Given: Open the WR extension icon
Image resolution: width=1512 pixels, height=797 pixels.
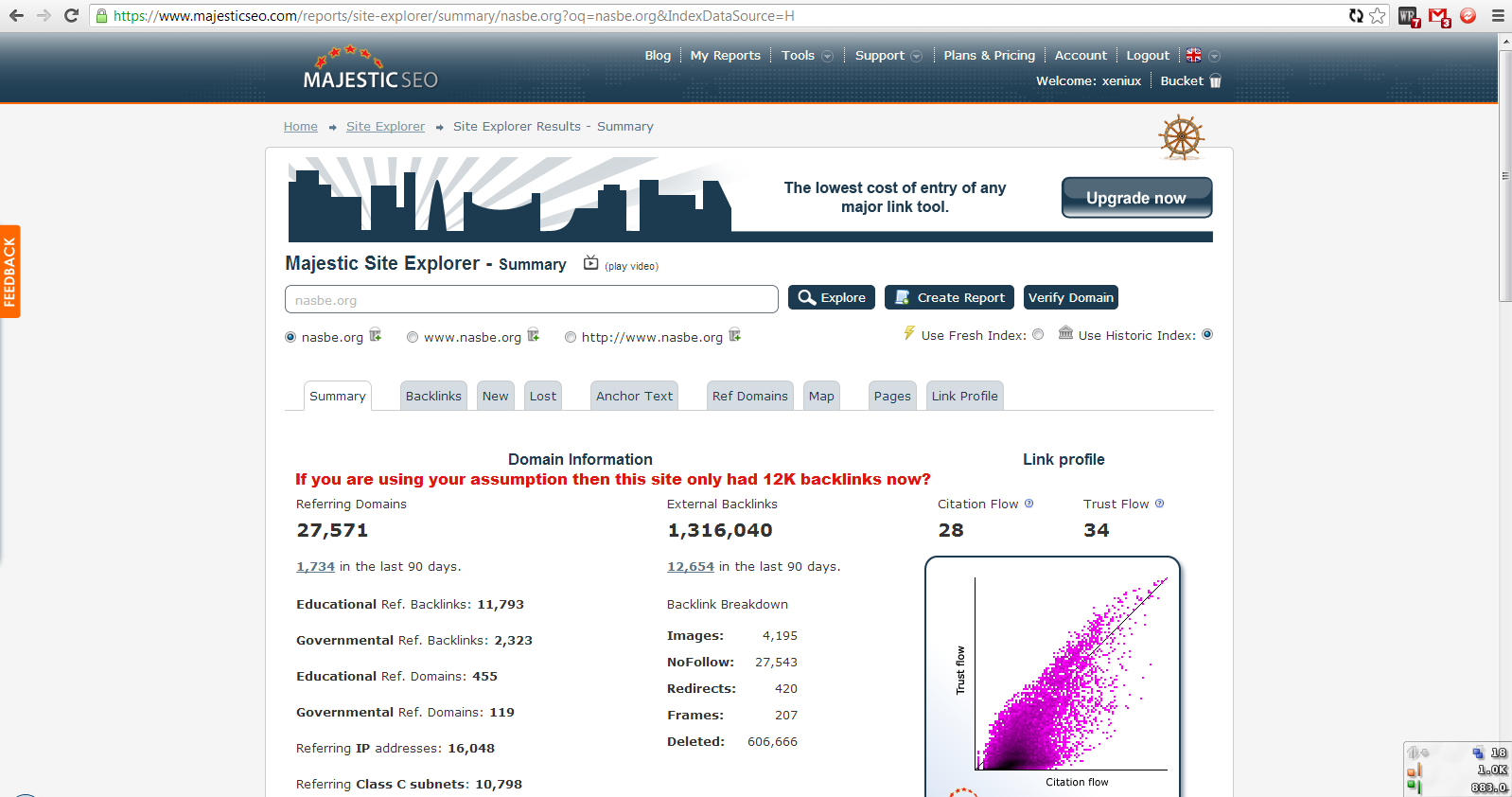Looking at the screenshot, I should click(x=1409, y=16).
